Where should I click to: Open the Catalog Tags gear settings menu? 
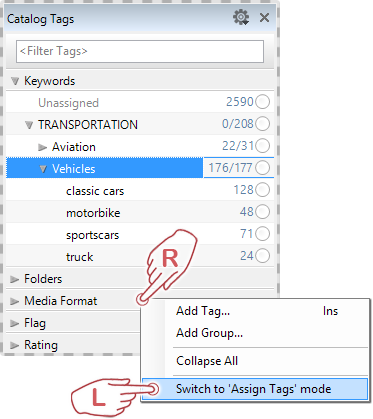point(241,17)
